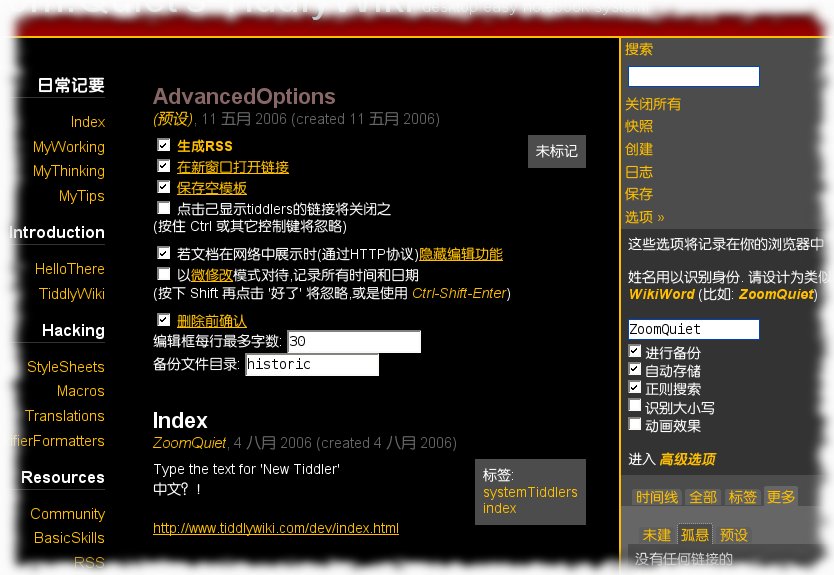Click the systemTiddlers tag
This screenshot has width=834, height=575.
tap(530, 492)
